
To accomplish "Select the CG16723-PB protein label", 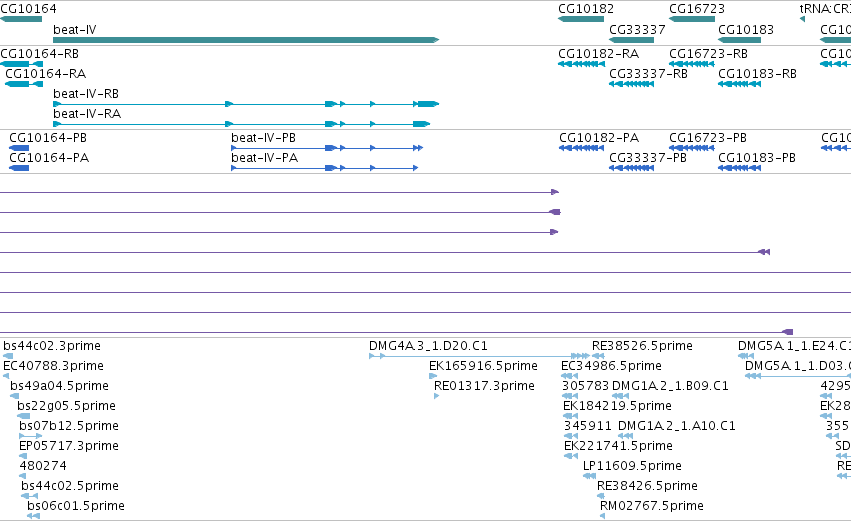I will pyautogui.click(x=708, y=138).
